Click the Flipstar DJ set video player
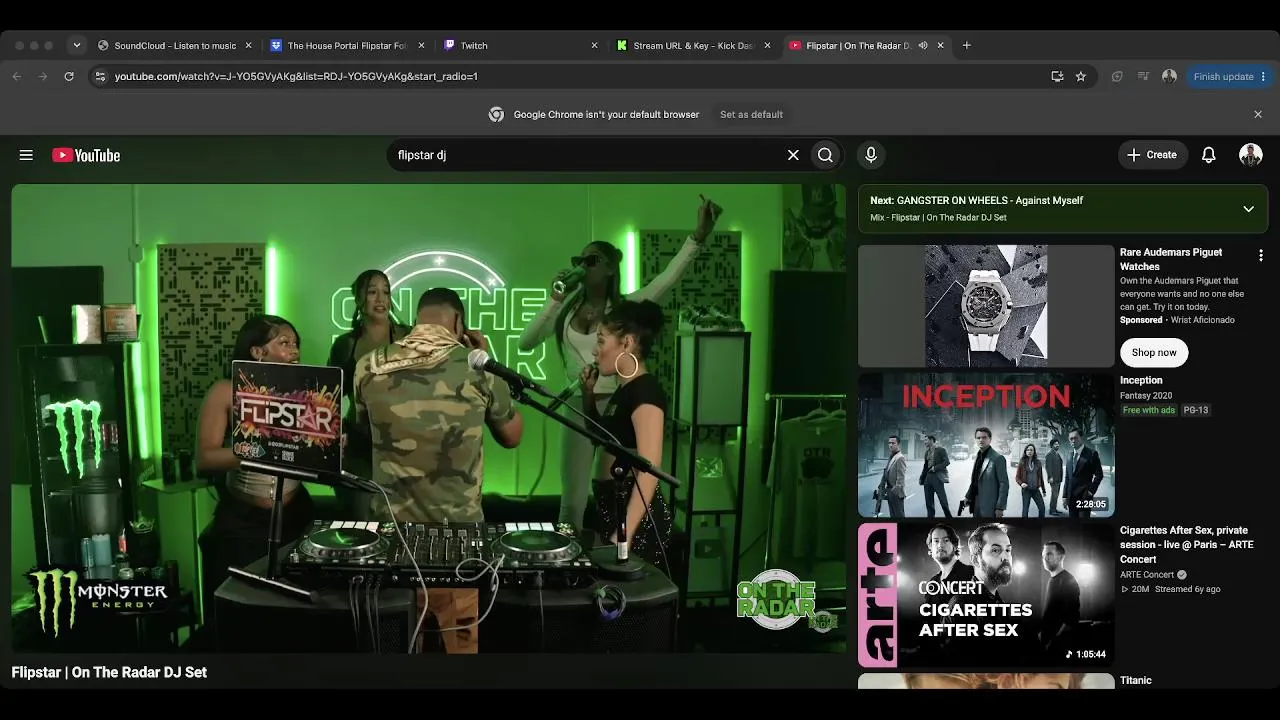The height and width of the screenshot is (720, 1280). pos(429,419)
